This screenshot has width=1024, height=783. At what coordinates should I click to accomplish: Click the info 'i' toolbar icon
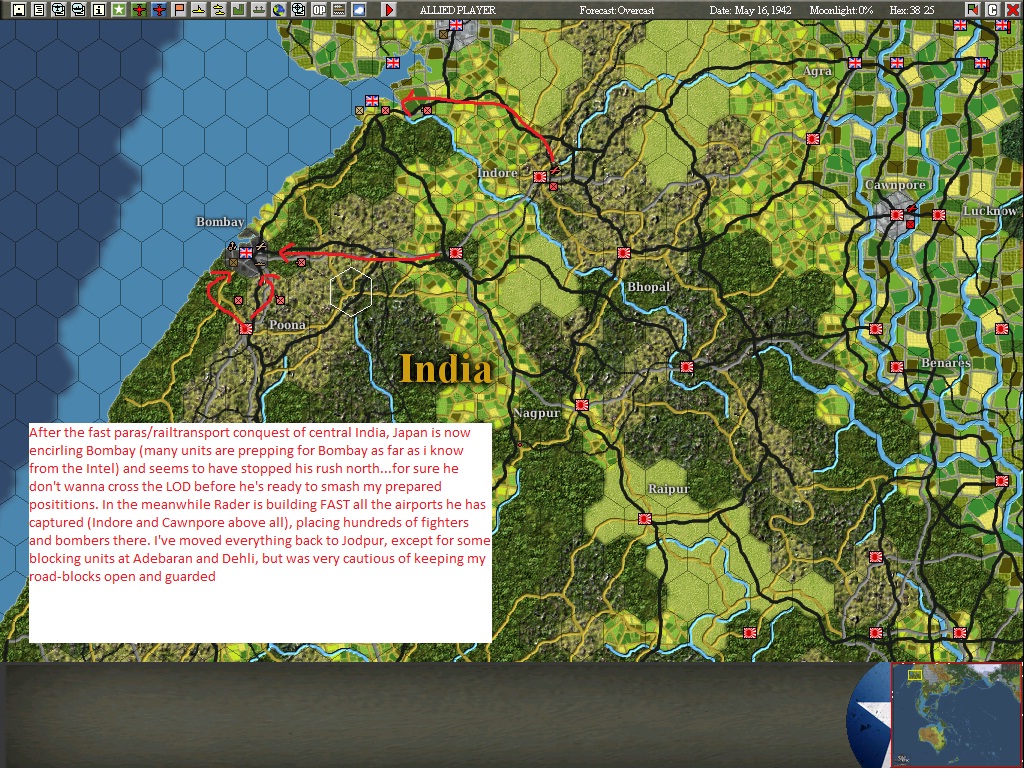point(99,9)
